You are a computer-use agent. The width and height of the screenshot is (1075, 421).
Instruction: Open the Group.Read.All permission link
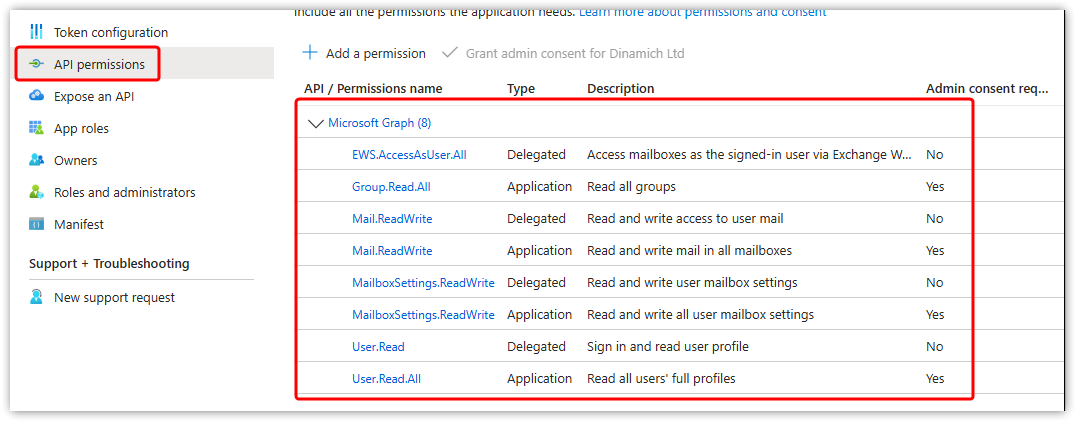(x=391, y=187)
